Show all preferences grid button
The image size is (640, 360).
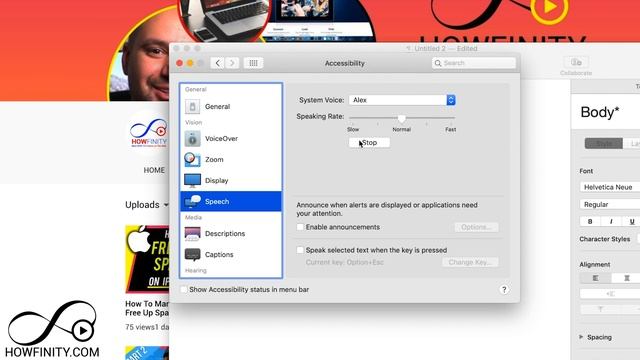coord(253,63)
